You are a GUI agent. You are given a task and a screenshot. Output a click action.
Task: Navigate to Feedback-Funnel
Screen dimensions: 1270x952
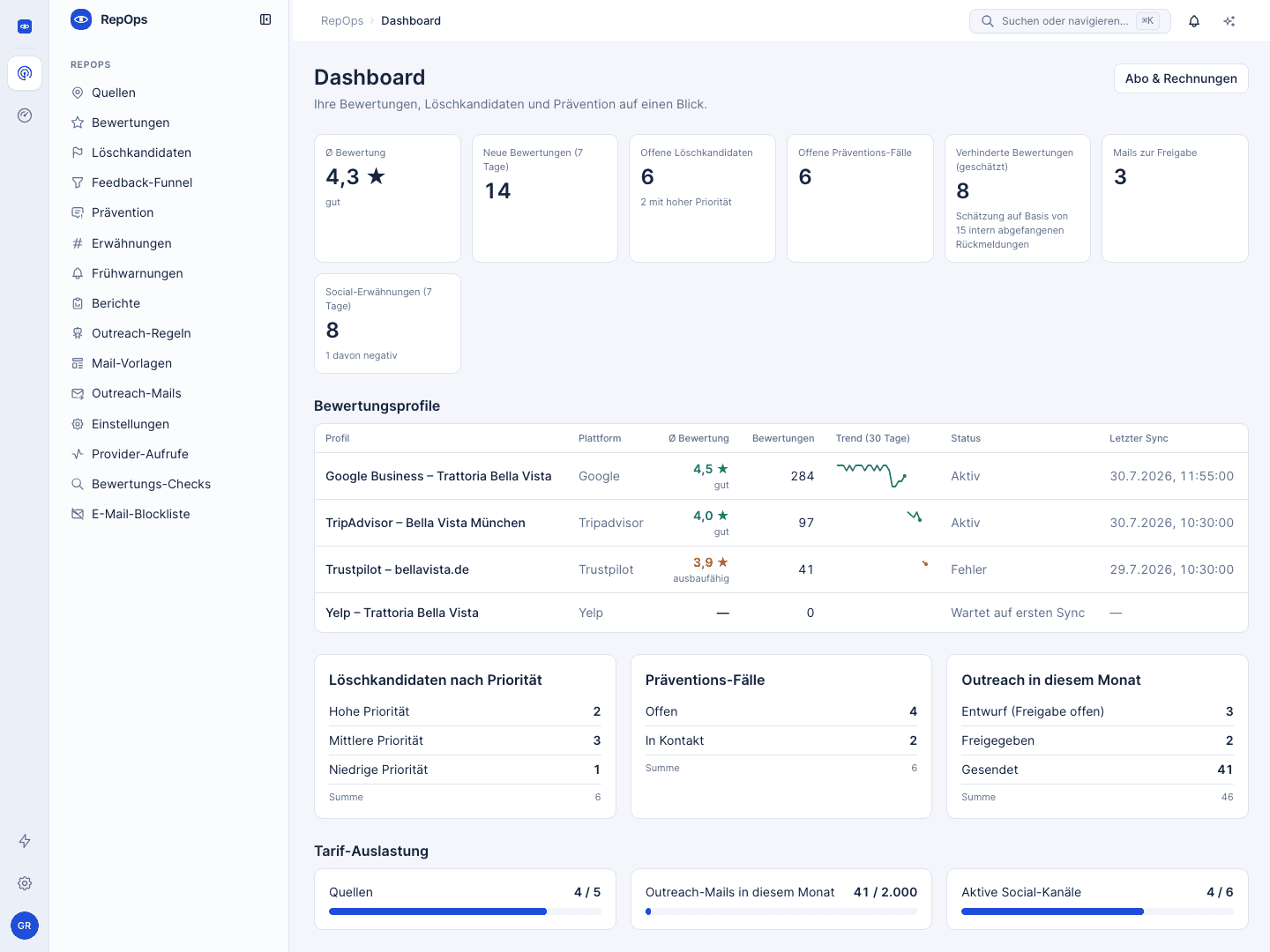coord(169,182)
